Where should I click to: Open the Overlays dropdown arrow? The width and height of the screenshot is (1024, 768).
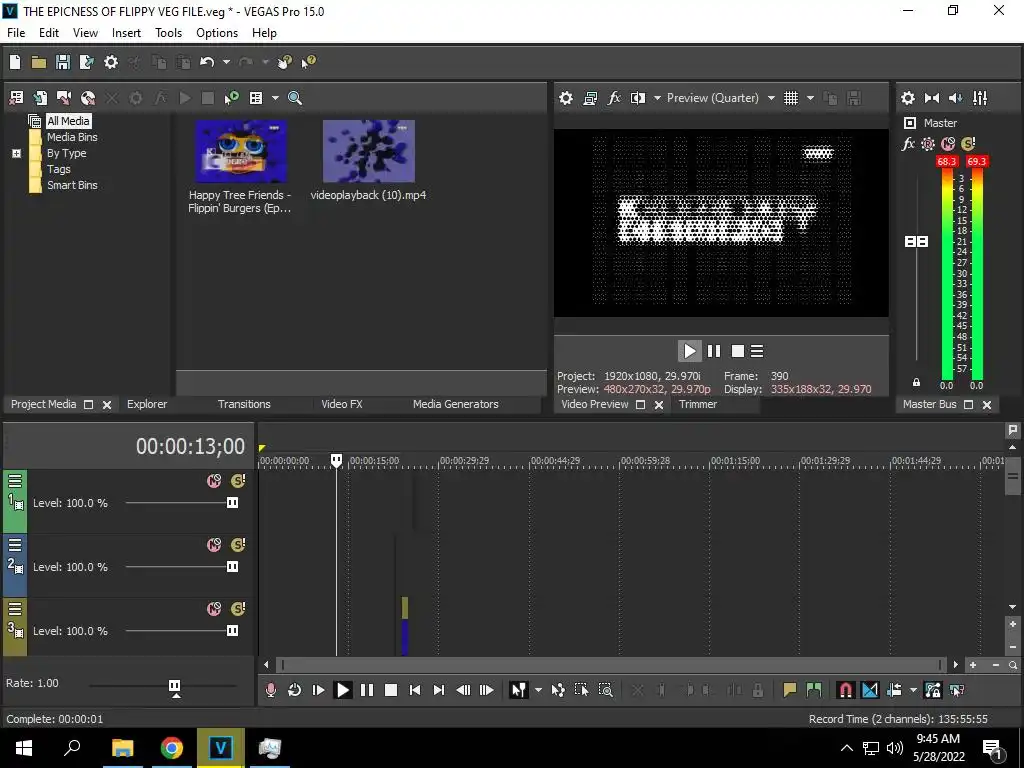point(810,98)
